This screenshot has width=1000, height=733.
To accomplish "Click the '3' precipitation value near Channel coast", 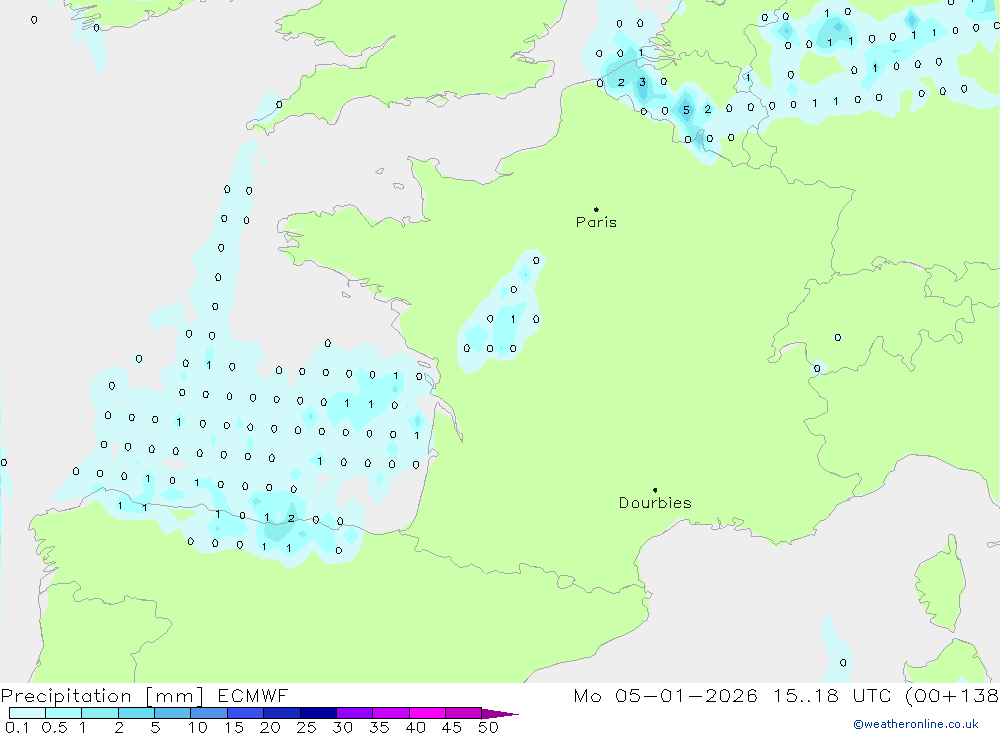I will click(x=642, y=82).
